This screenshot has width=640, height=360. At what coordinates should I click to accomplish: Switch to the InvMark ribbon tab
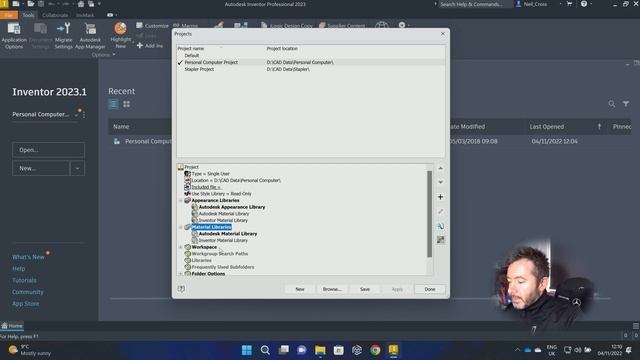pyautogui.click(x=85, y=15)
